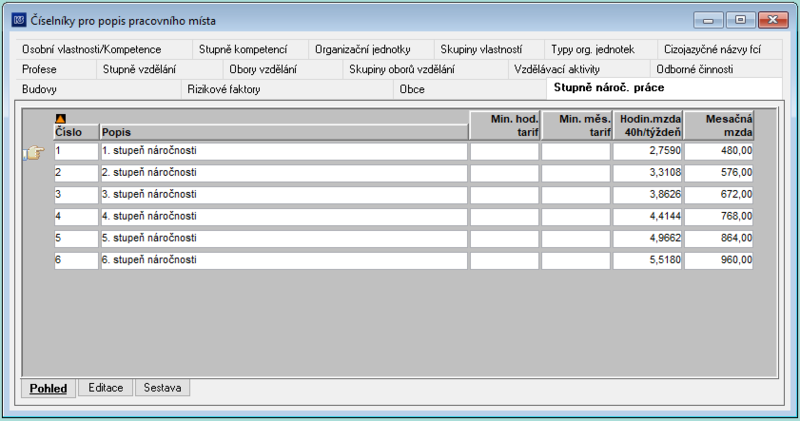Click '4. stupeň náročnosti' description

pos(284,217)
